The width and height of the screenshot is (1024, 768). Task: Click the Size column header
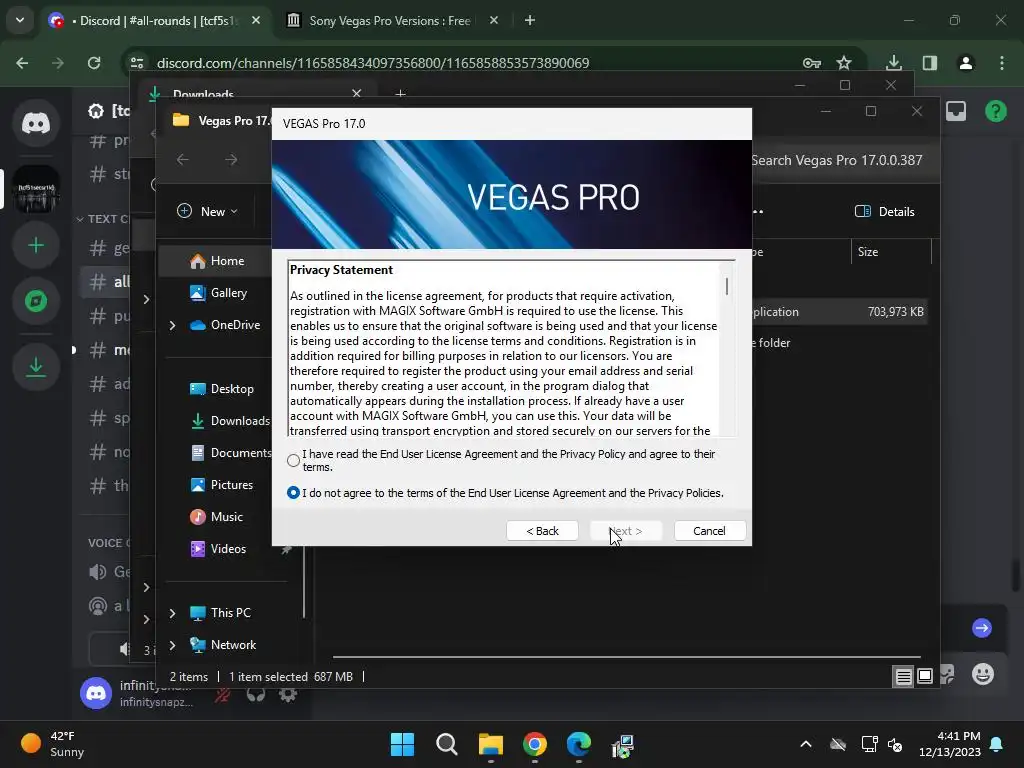pyautogui.click(x=891, y=251)
